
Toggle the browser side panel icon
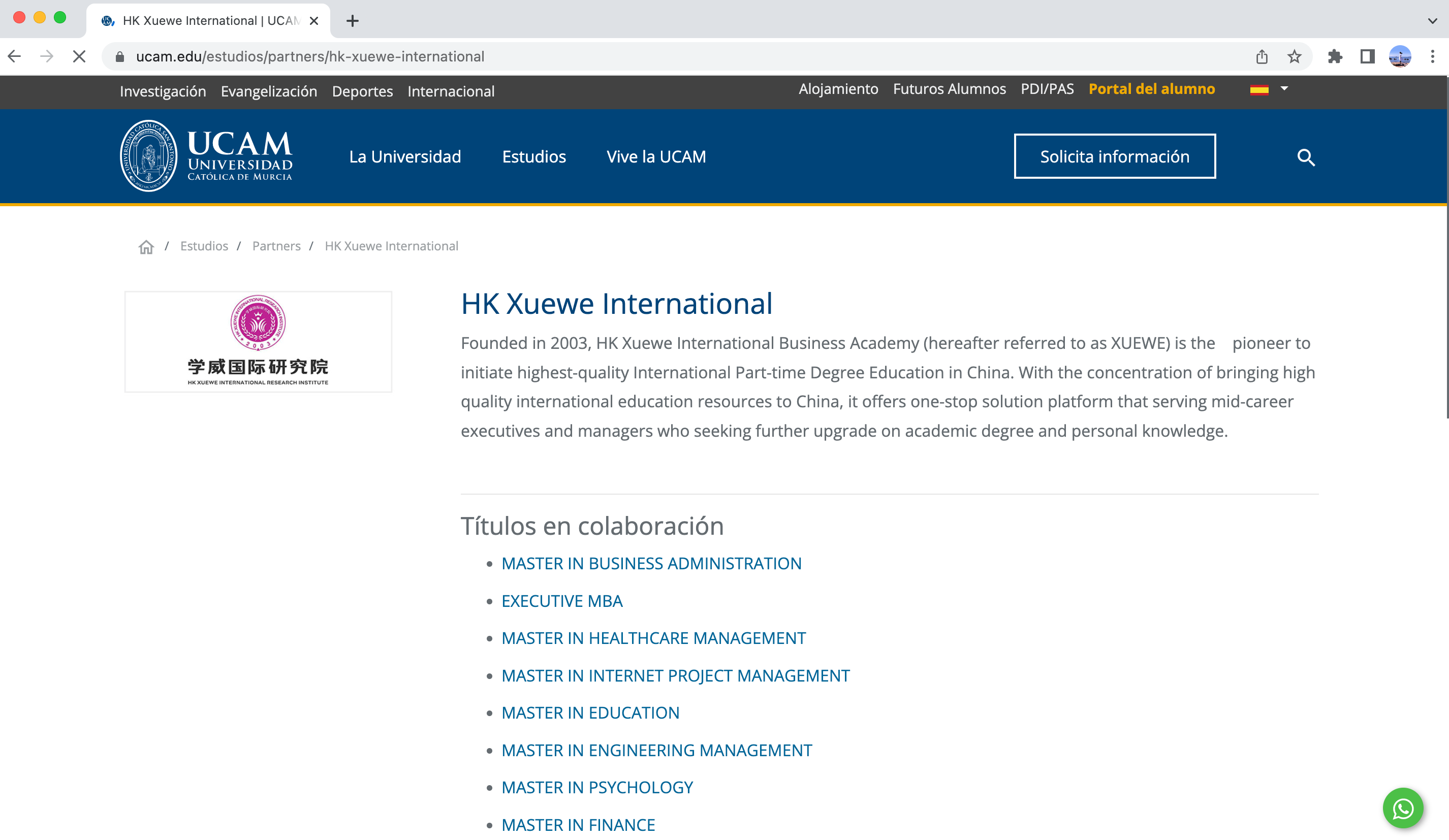pyautogui.click(x=1367, y=56)
